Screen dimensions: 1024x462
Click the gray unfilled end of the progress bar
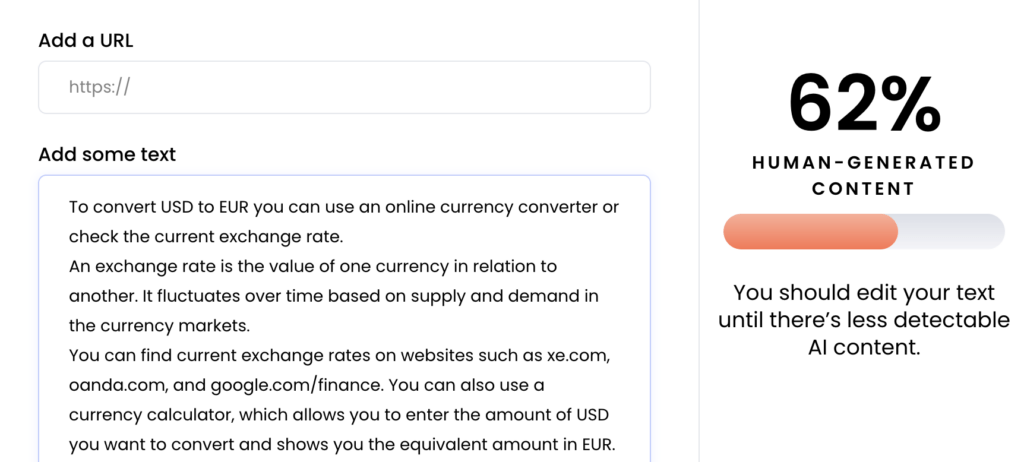(x=951, y=231)
